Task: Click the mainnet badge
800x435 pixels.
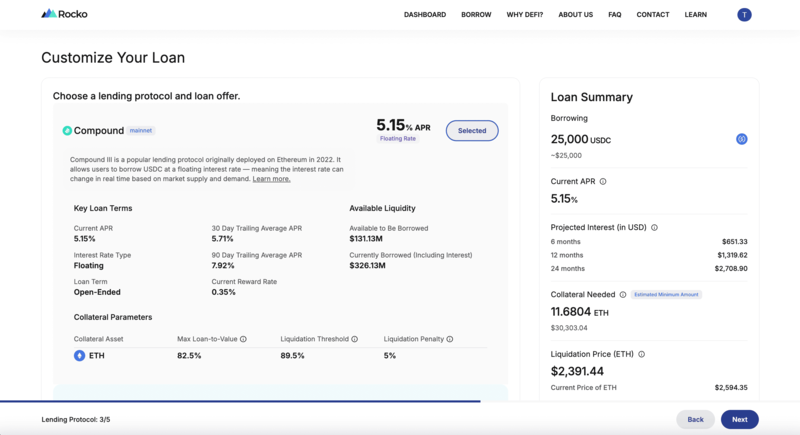Action: [140, 131]
